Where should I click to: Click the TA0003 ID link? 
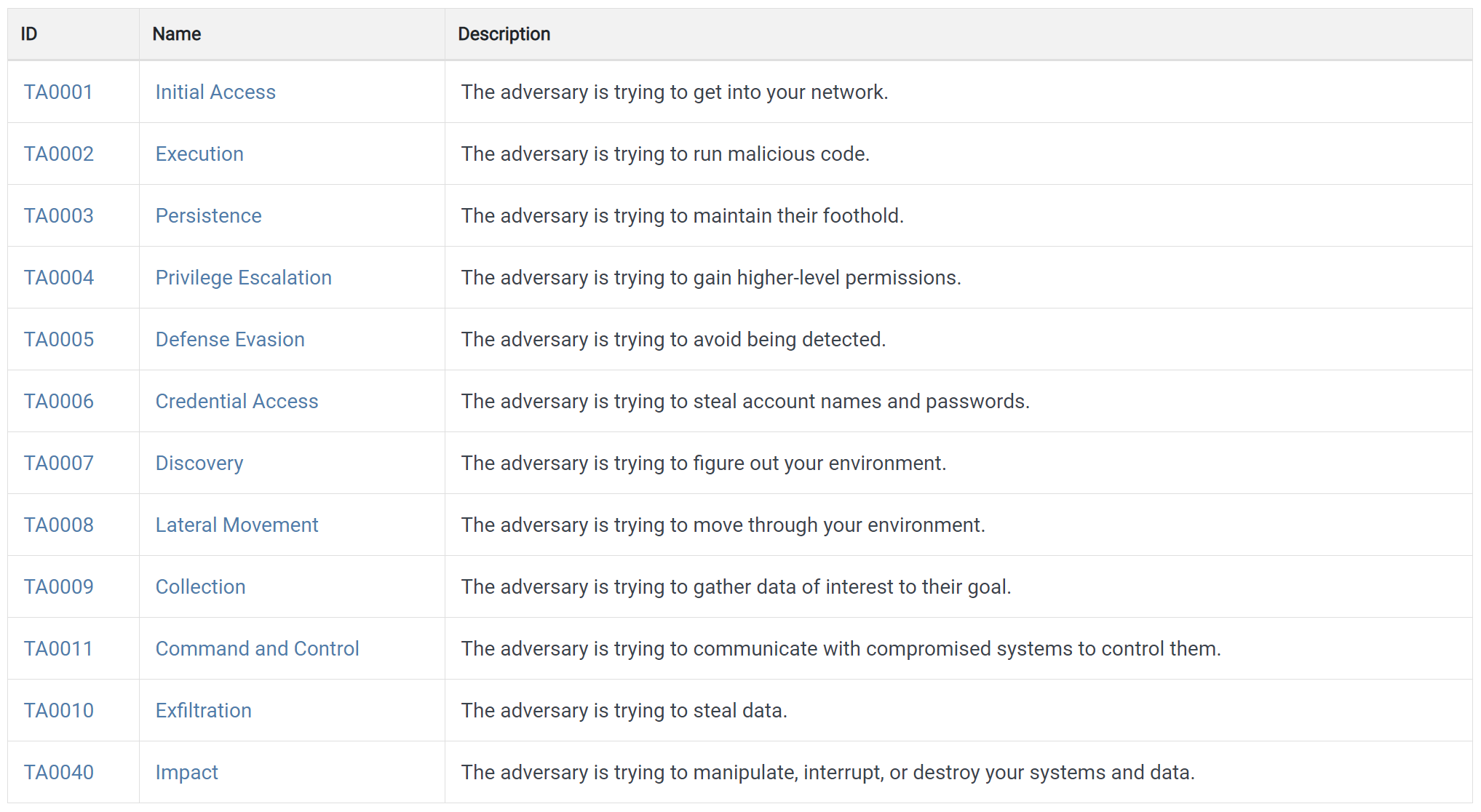pos(59,216)
